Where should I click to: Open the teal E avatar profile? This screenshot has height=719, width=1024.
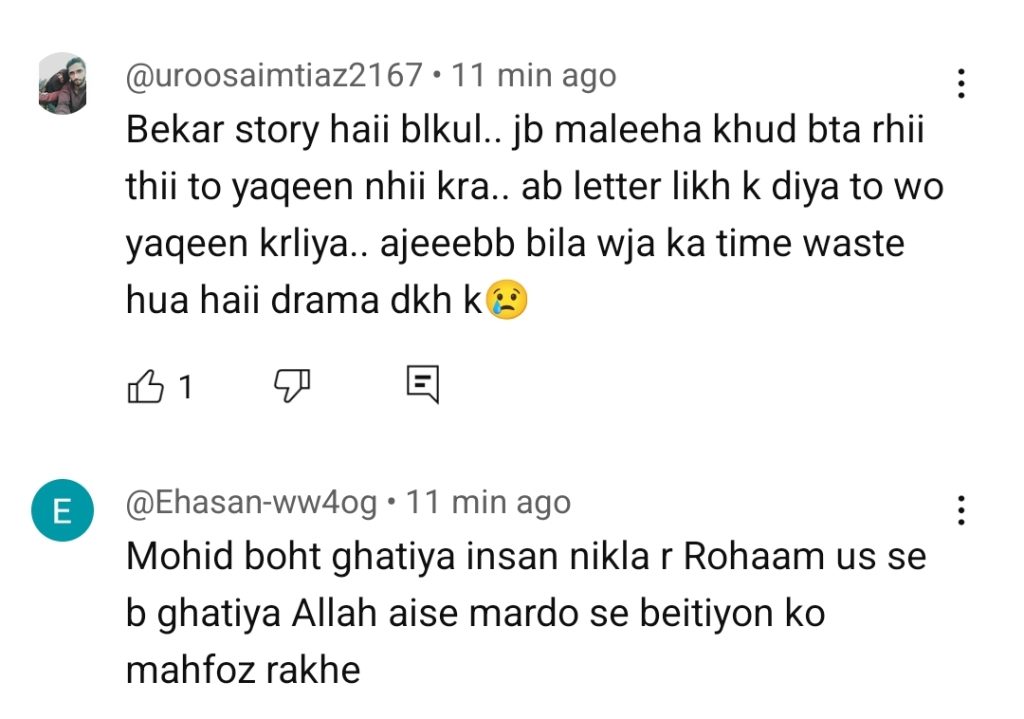[62, 515]
